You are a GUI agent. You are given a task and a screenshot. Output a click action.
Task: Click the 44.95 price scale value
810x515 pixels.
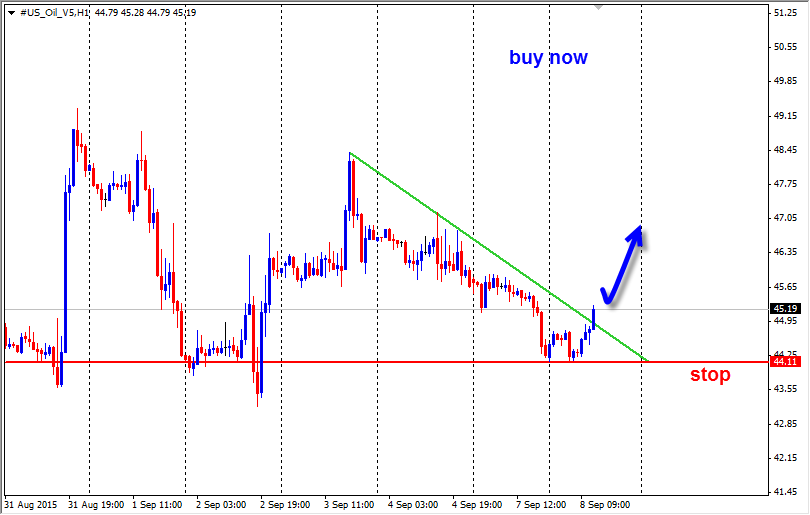785,321
